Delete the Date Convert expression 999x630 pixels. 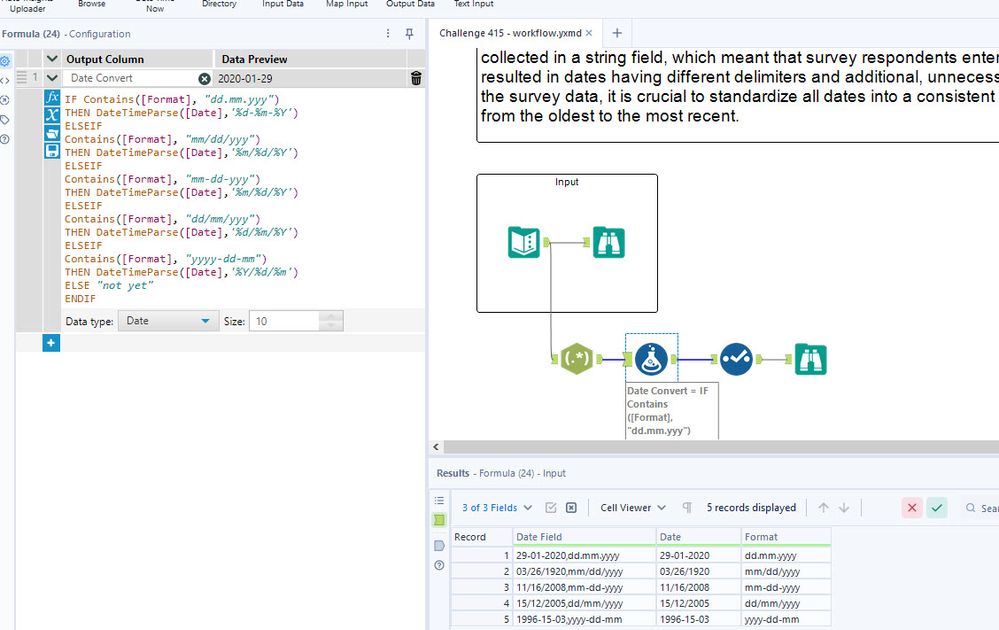[x=416, y=78]
